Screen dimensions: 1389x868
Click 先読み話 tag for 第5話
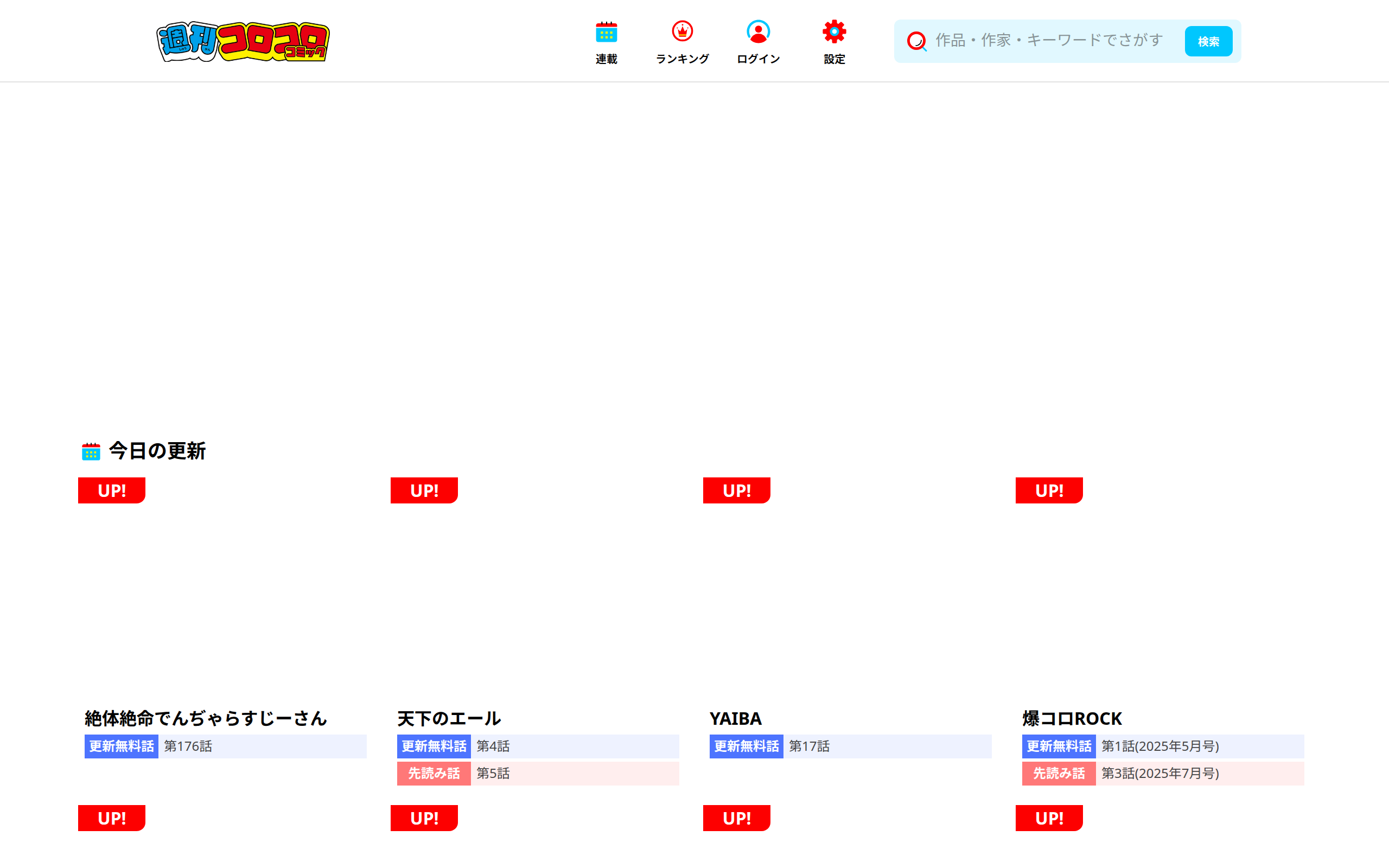[434, 773]
